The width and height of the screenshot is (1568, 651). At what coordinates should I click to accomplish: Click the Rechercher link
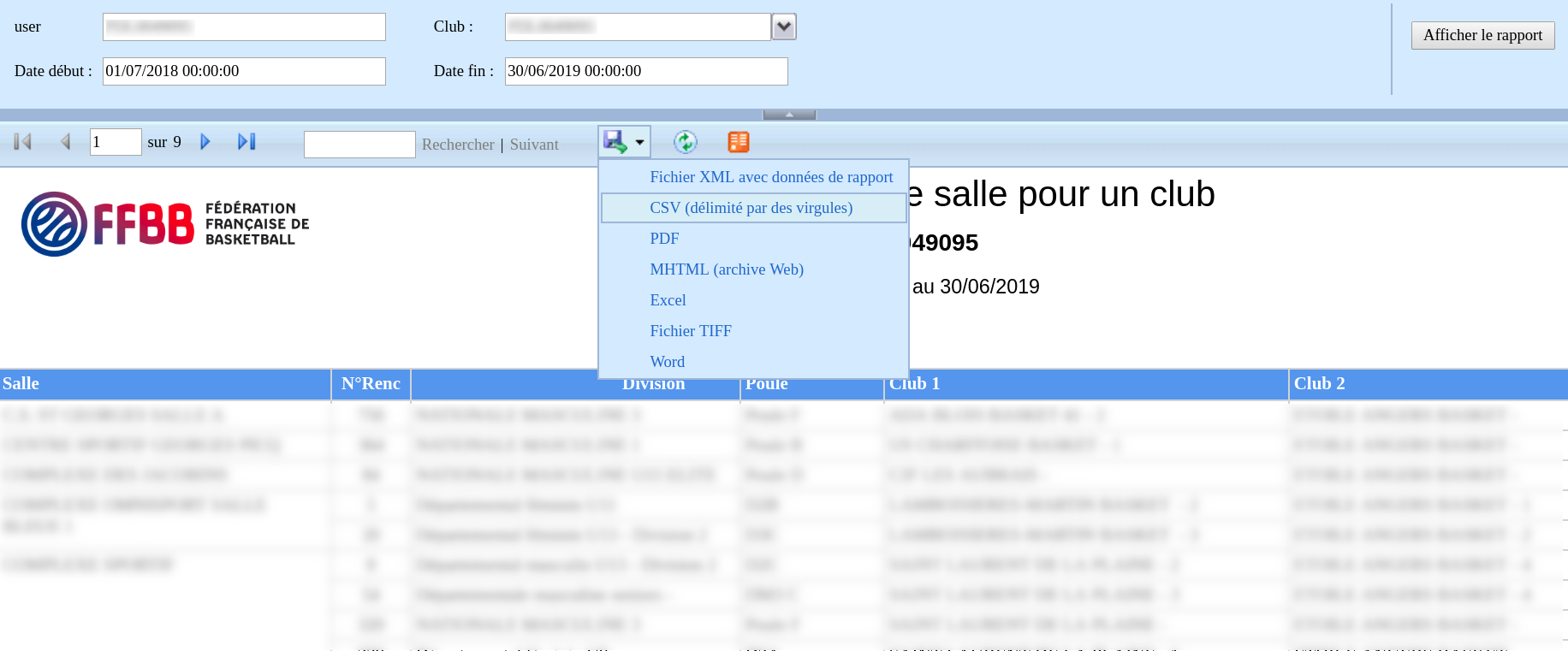point(458,145)
